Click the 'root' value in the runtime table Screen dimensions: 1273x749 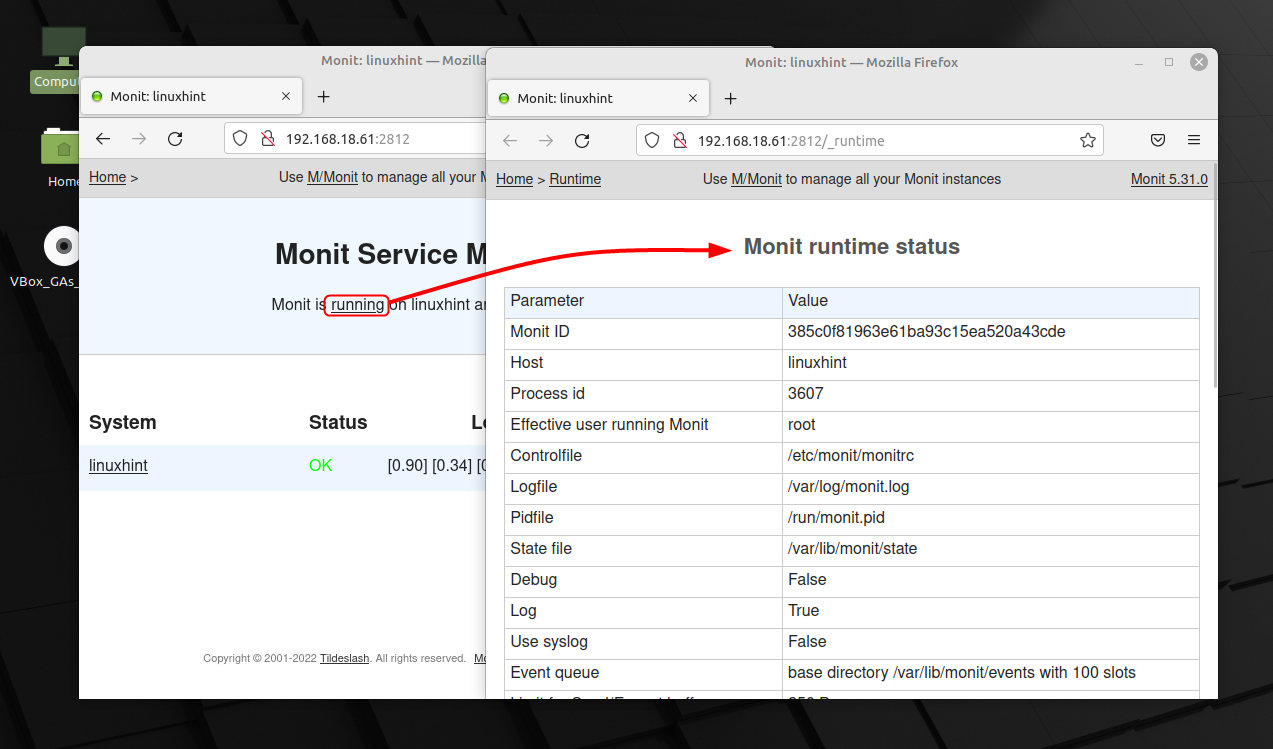(802, 425)
